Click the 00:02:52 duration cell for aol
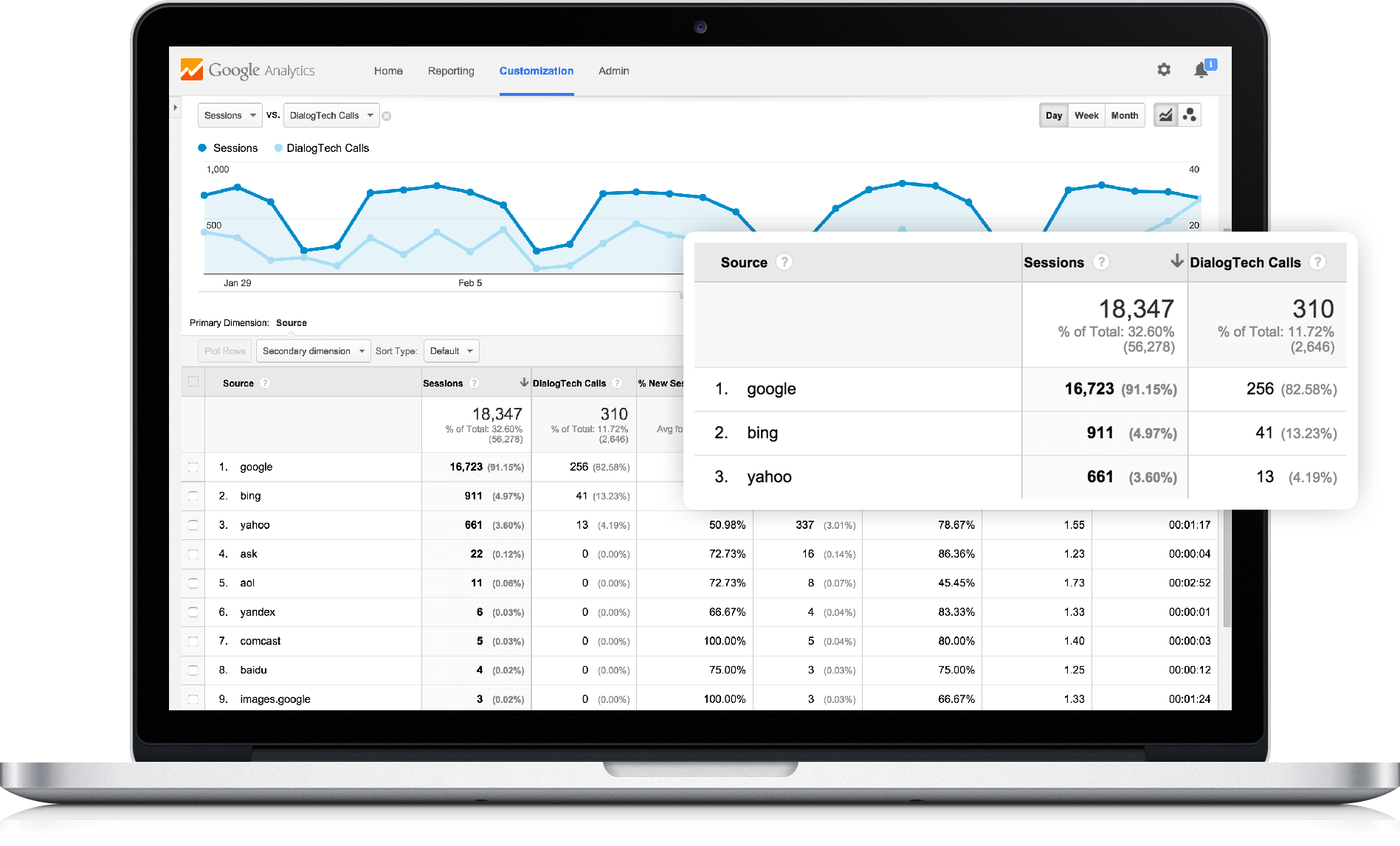 pos(1190,583)
